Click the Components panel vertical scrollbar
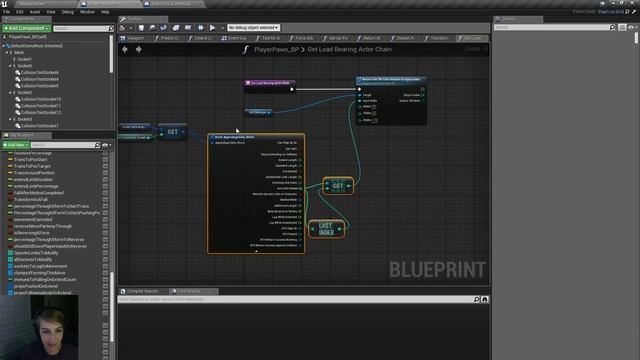Viewport: 640px width, 360px height. [x=111, y=54]
